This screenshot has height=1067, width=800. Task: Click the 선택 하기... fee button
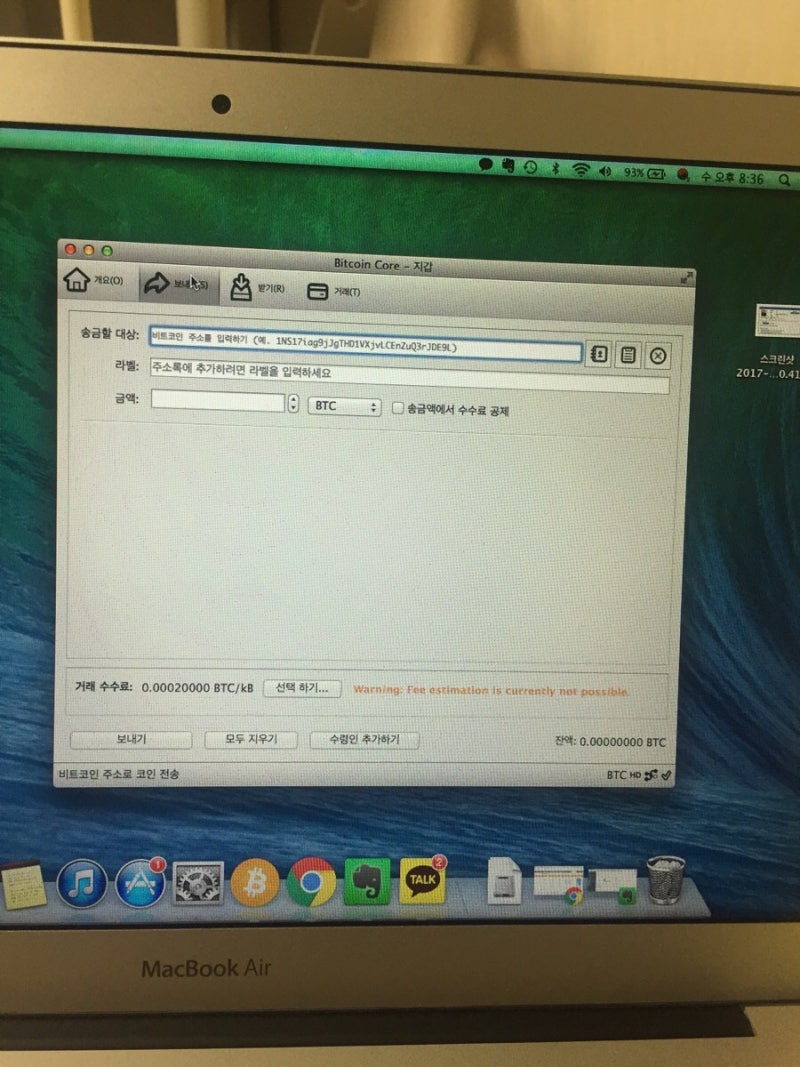coord(301,688)
